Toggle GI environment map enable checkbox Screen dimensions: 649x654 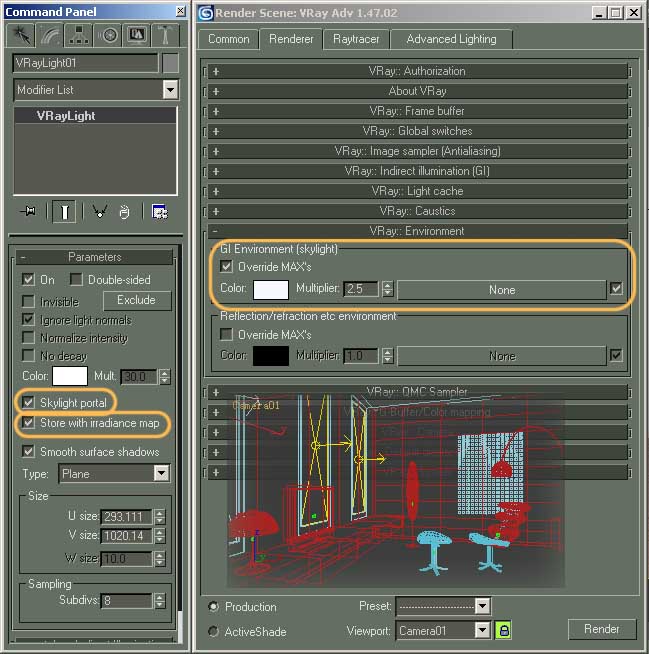click(x=616, y=288)
